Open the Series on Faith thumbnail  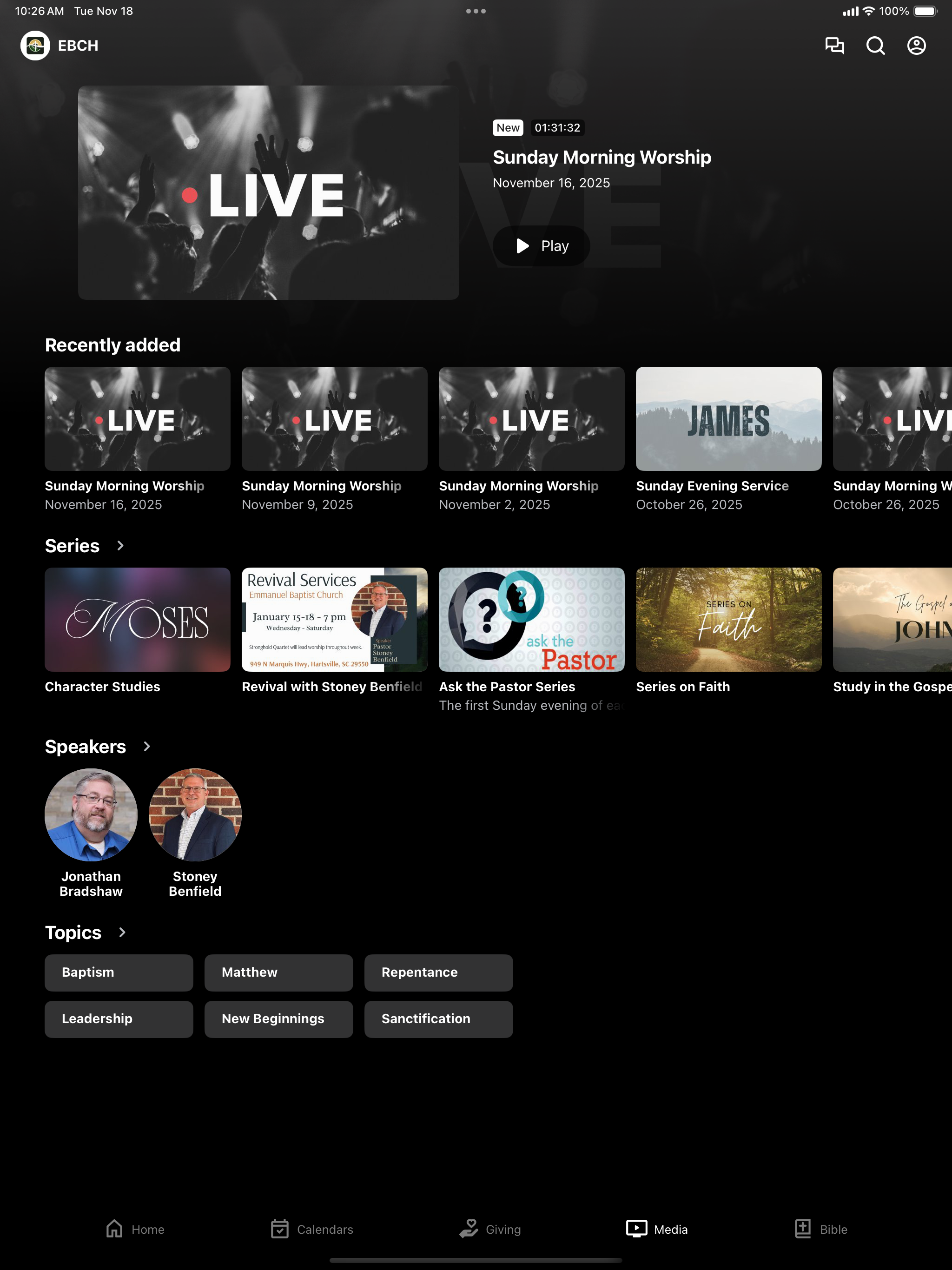[x=728, y=620]
